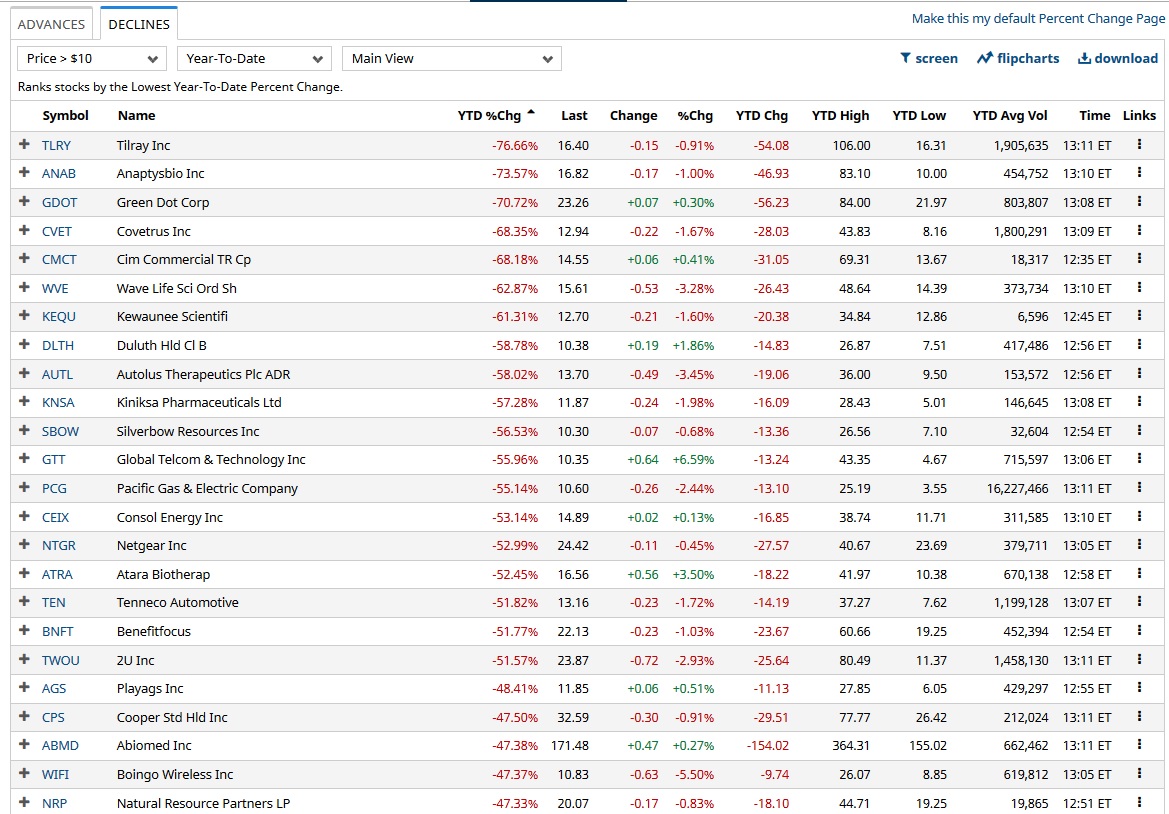The width and height of the screenshot is (1169, 814).
Task: Open links menu for DLTH row
Action: pyautogui.click(x=1139, y=344)
